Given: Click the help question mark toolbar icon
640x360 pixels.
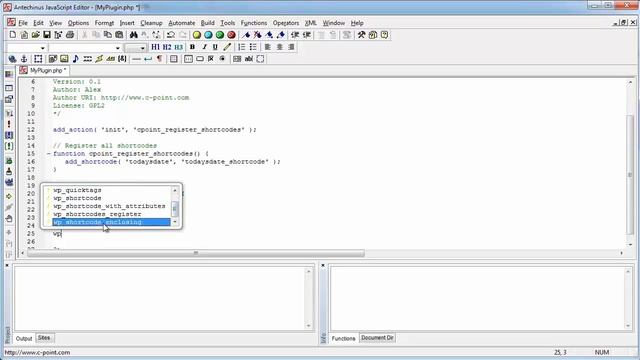Looking at the screenshot, I should (x=384, y=35).
